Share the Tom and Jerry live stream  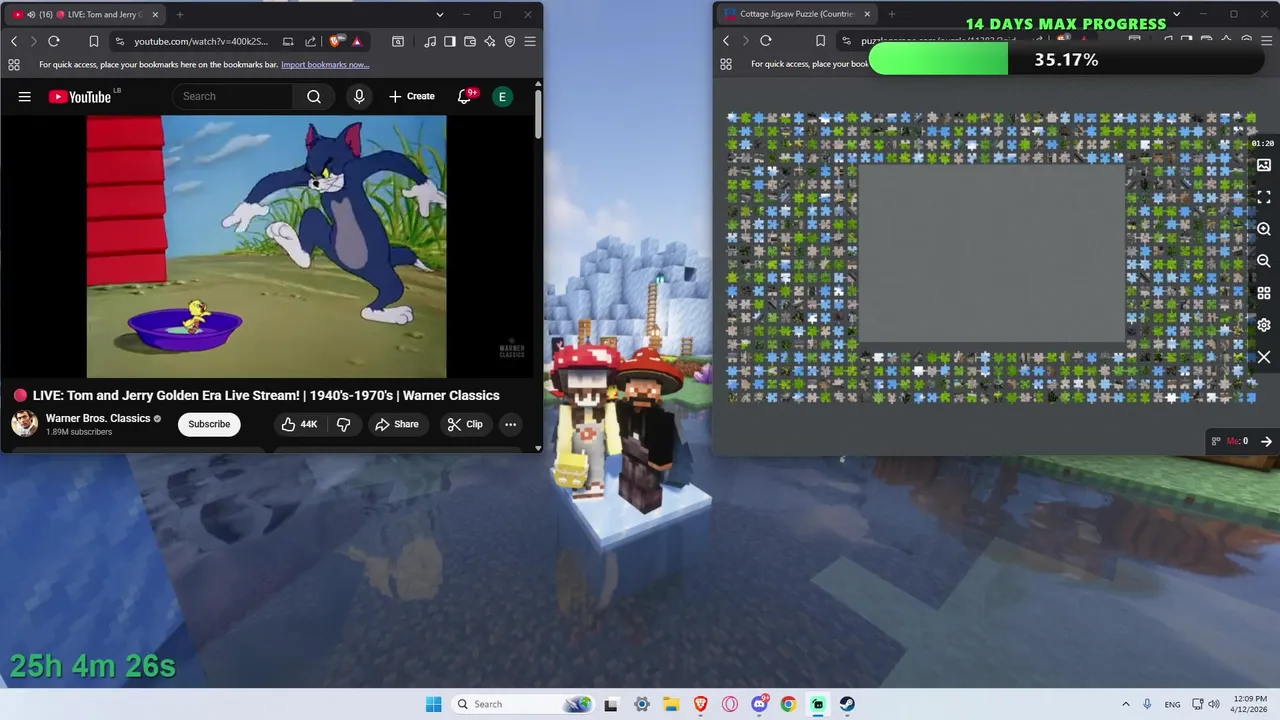397,424
